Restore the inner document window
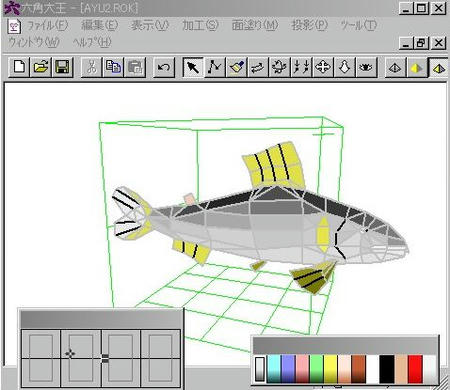 [421, 43]
